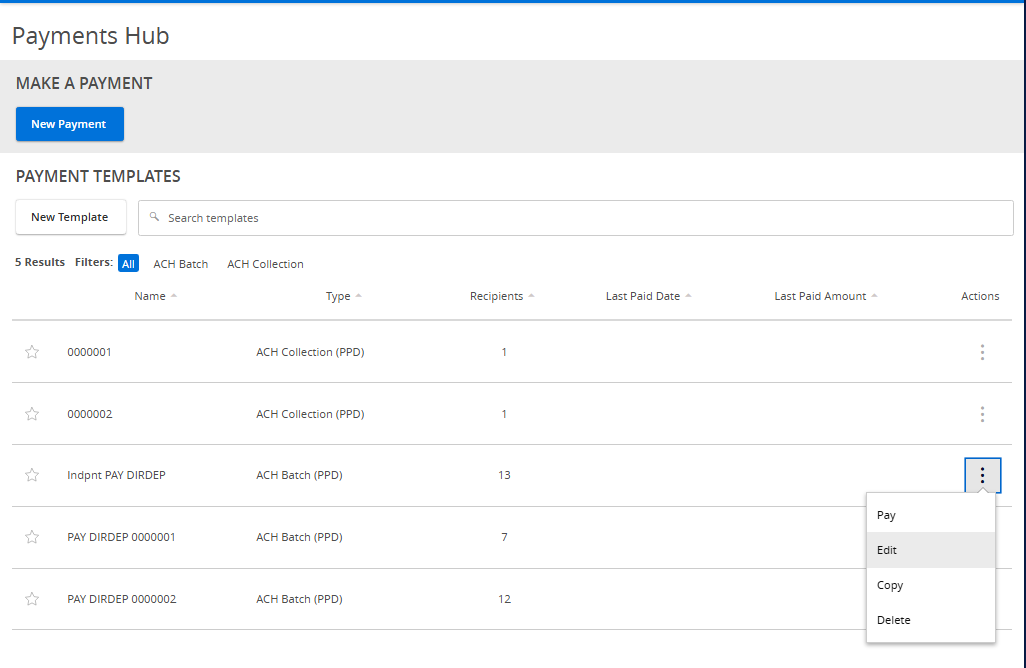Sort using the Recipients column arrow
This screenshot has width=1026, height=668.
531,295
